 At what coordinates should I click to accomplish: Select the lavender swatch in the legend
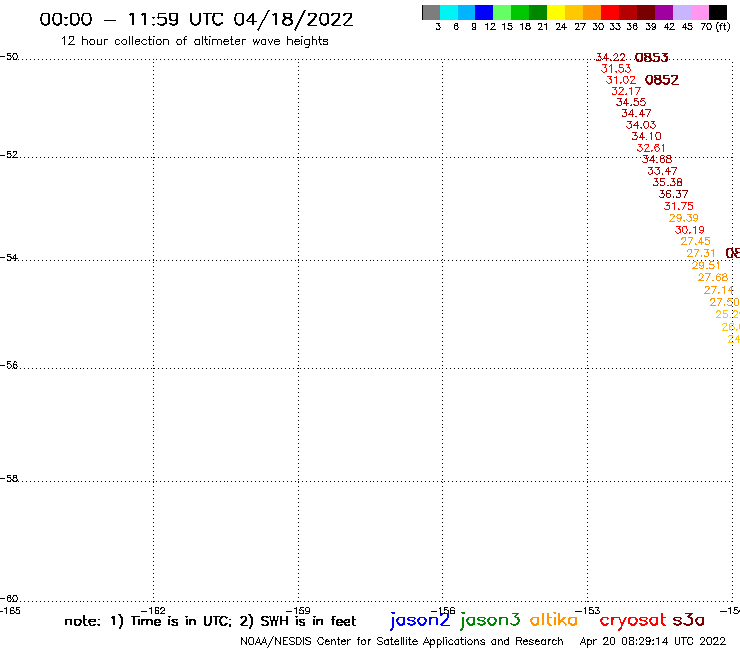coord(681,12)
